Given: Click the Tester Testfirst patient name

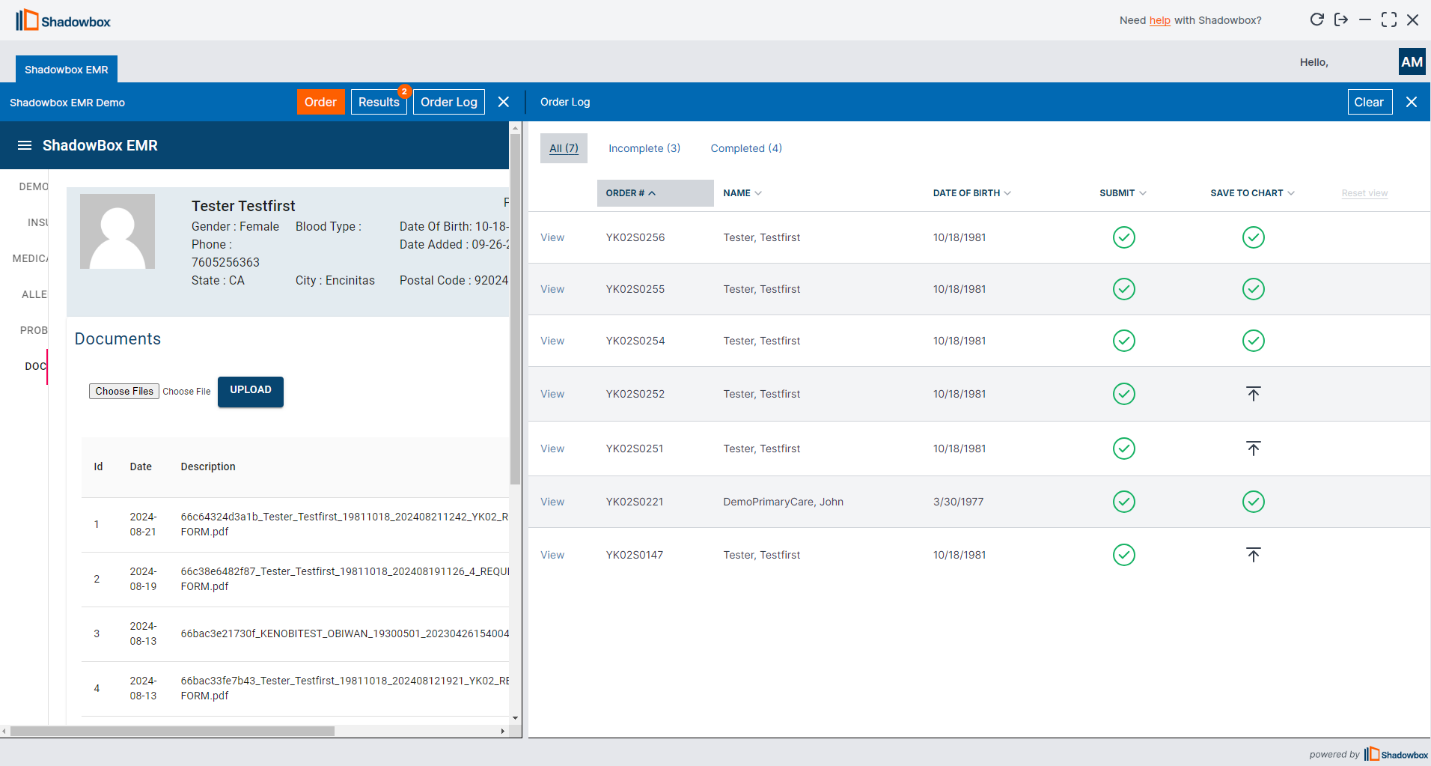Looking at the screenshot, I should tap(243, 206).
